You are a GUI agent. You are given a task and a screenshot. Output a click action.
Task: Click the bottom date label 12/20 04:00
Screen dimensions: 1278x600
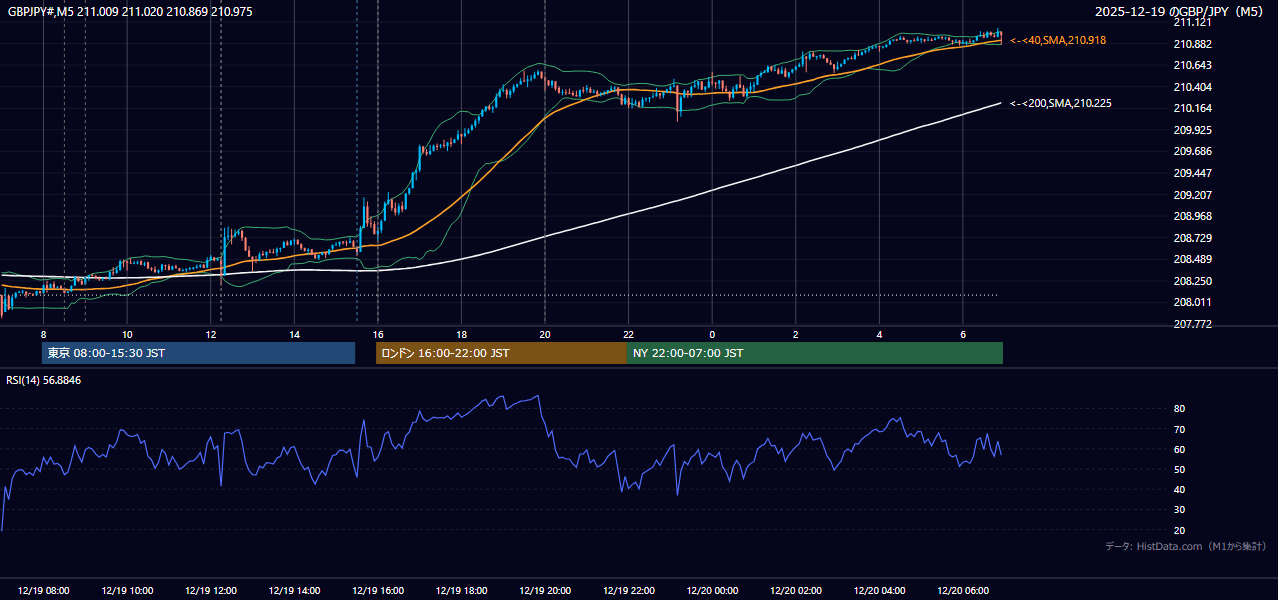tap(879, 591)
